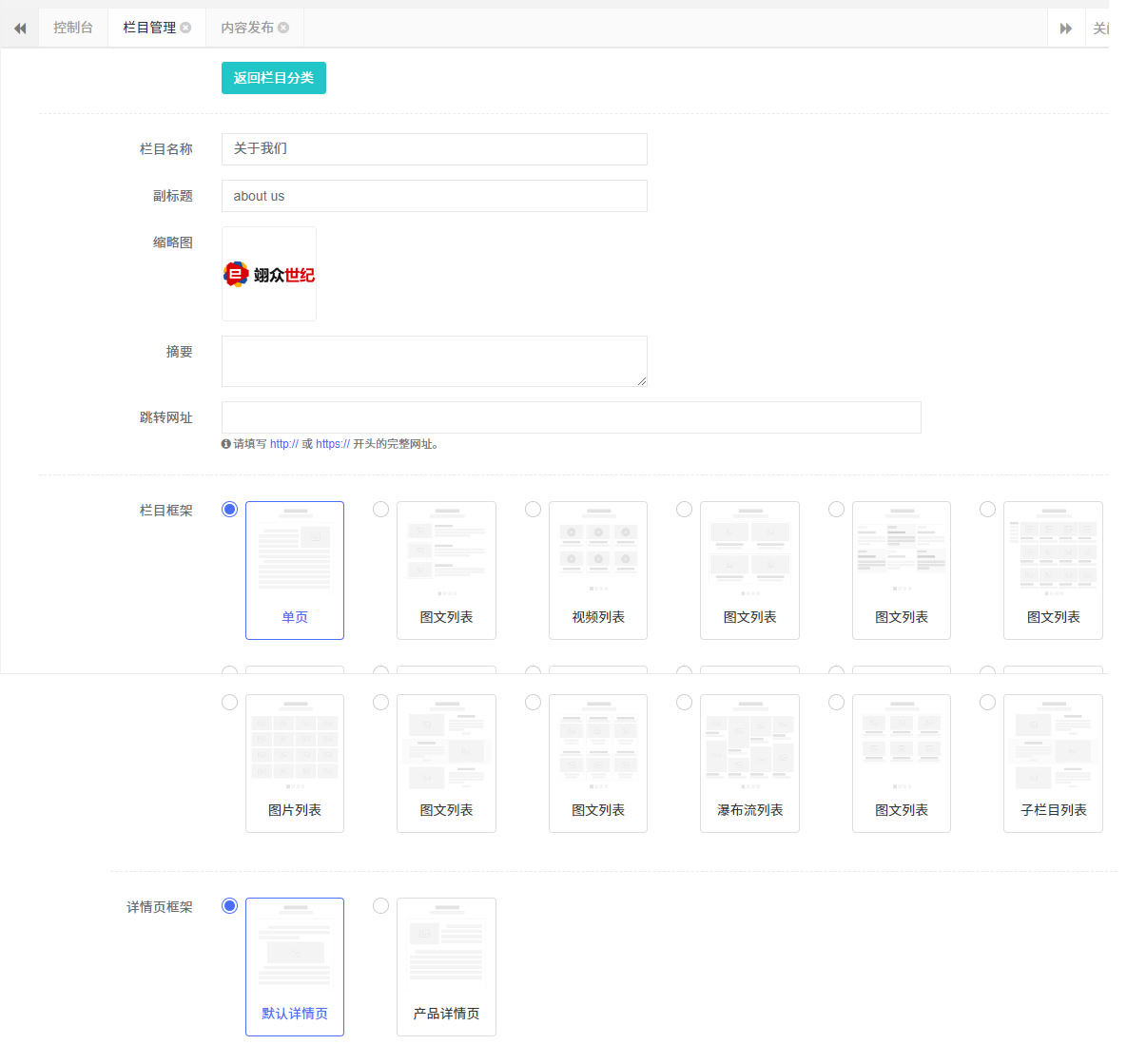Click the 返回栏目分类 button
The width and height of the screenshot is (1127, 1064).
[x=273, y=78]
